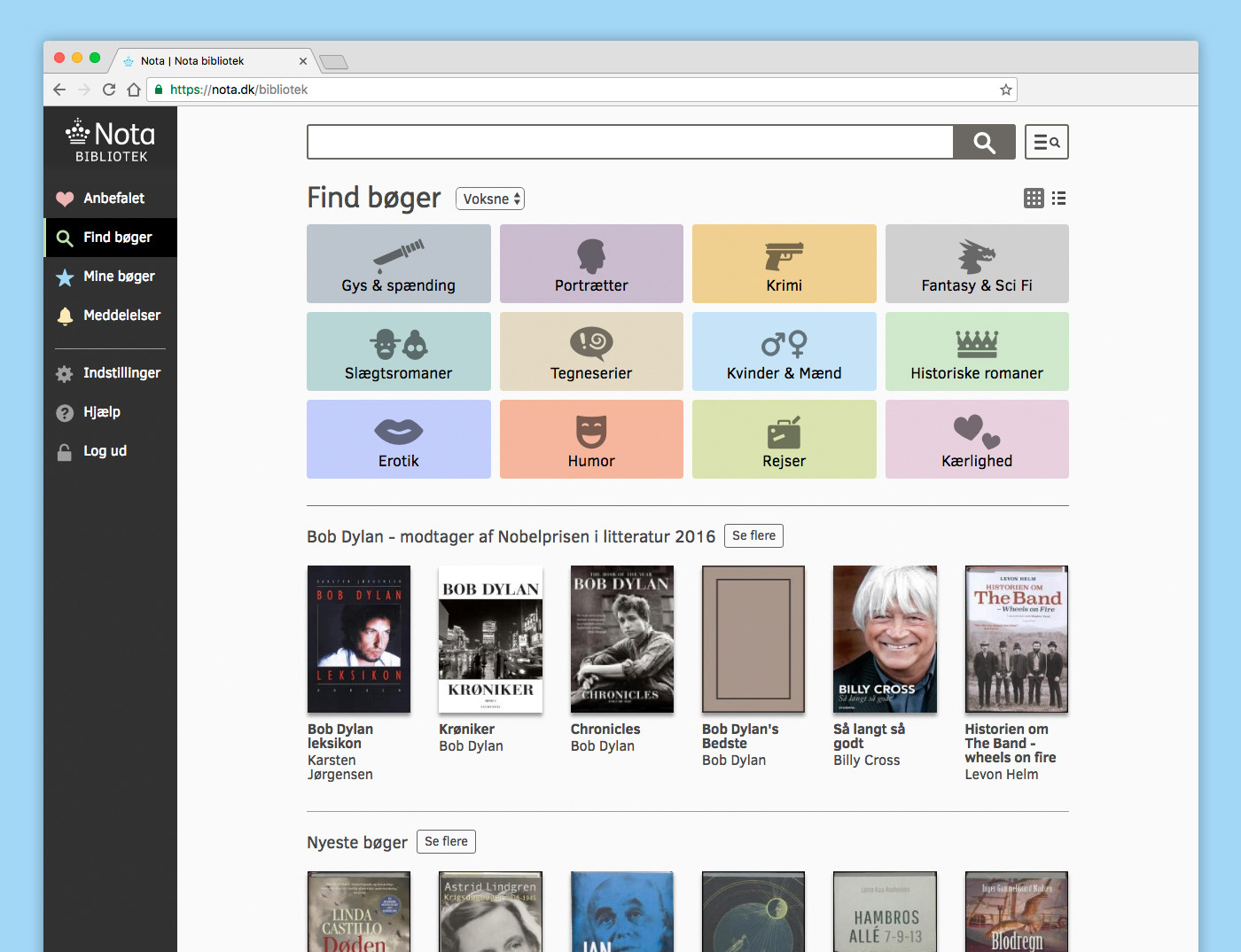Open the Voksne audience dropdown
1241x952 pixels.
click(490, 199)
